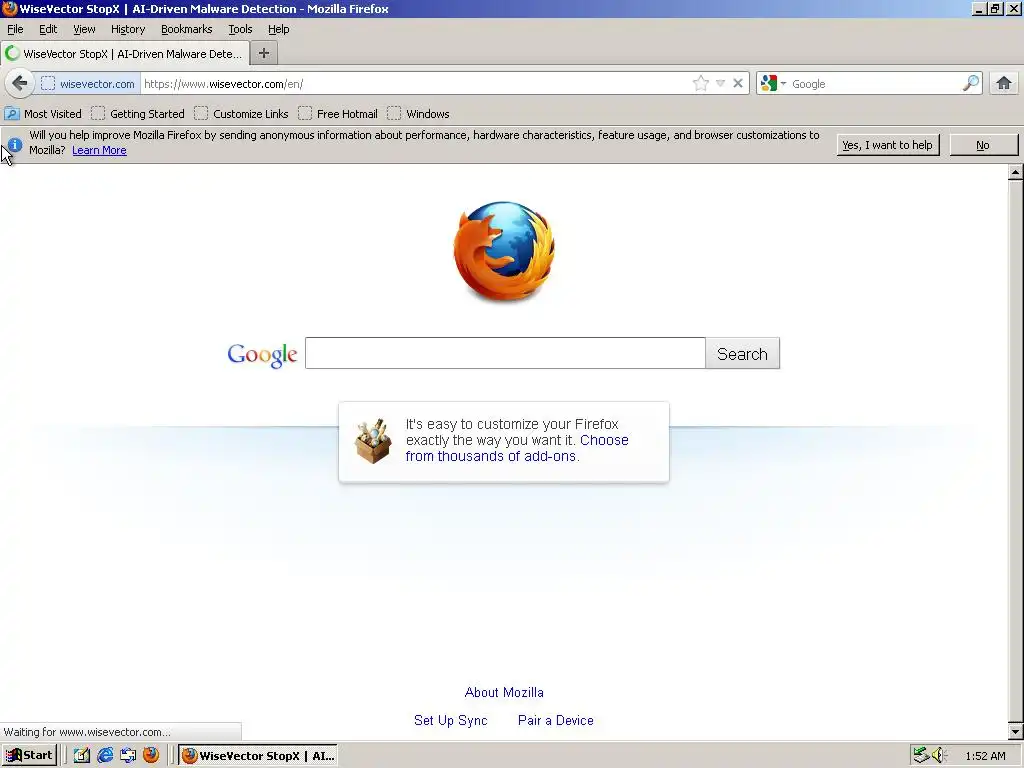
Task: Click the scrollbar up arrow
Action: coord(1016,172)
